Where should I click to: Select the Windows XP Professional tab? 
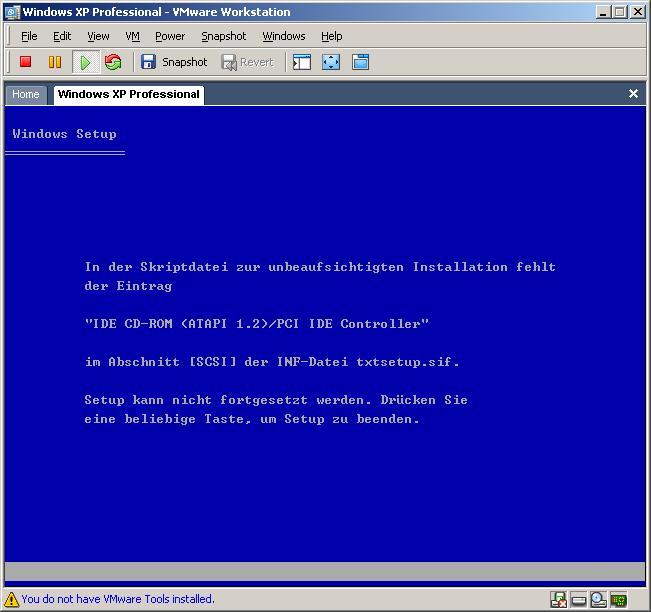[128, 94]
